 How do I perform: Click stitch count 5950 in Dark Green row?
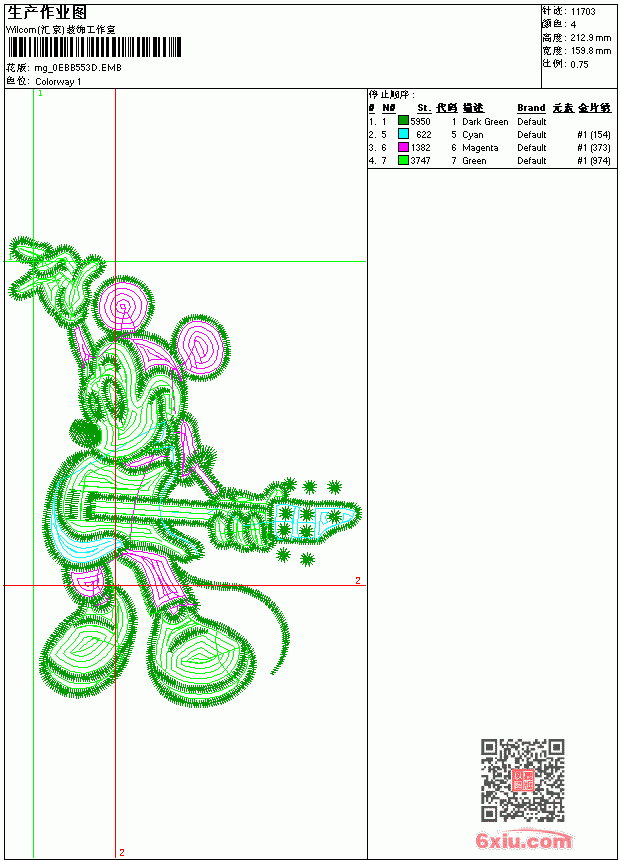click(x=420, y=121)
